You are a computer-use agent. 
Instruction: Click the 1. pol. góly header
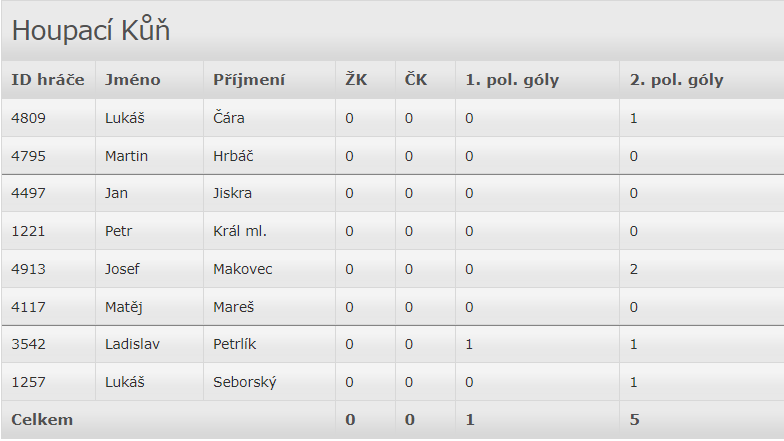click(x=512, y=80)
